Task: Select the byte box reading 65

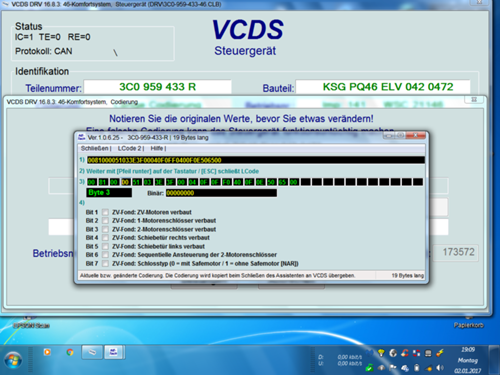Action: click(282, 182)
